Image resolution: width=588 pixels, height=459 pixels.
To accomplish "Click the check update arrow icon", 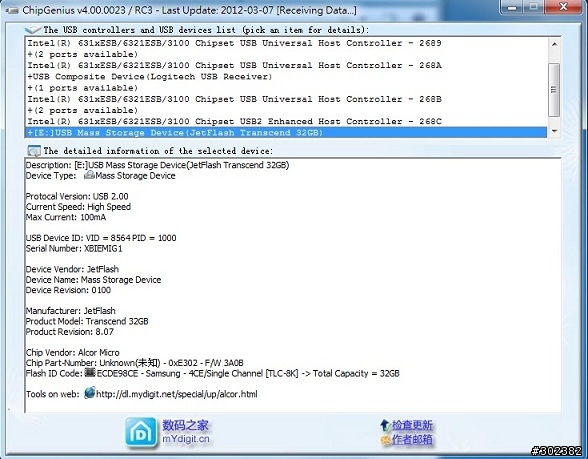I will tap(386, 425).
